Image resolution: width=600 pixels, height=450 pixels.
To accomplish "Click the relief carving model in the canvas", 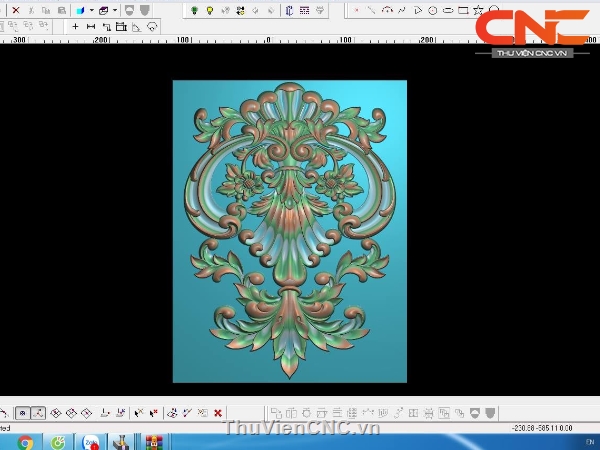I will (290, 231).
